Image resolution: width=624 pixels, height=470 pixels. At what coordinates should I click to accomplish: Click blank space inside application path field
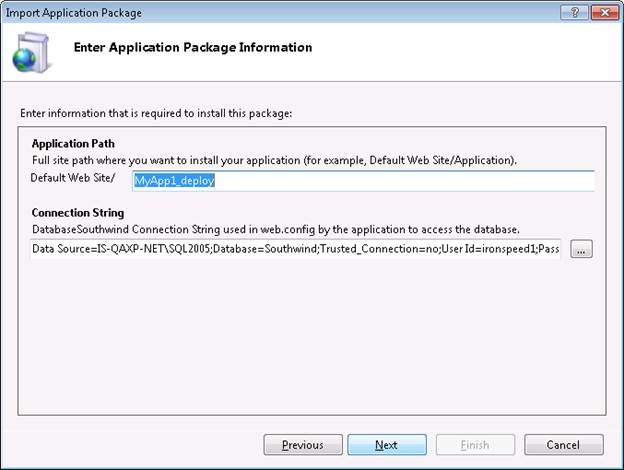click(404, 181)
